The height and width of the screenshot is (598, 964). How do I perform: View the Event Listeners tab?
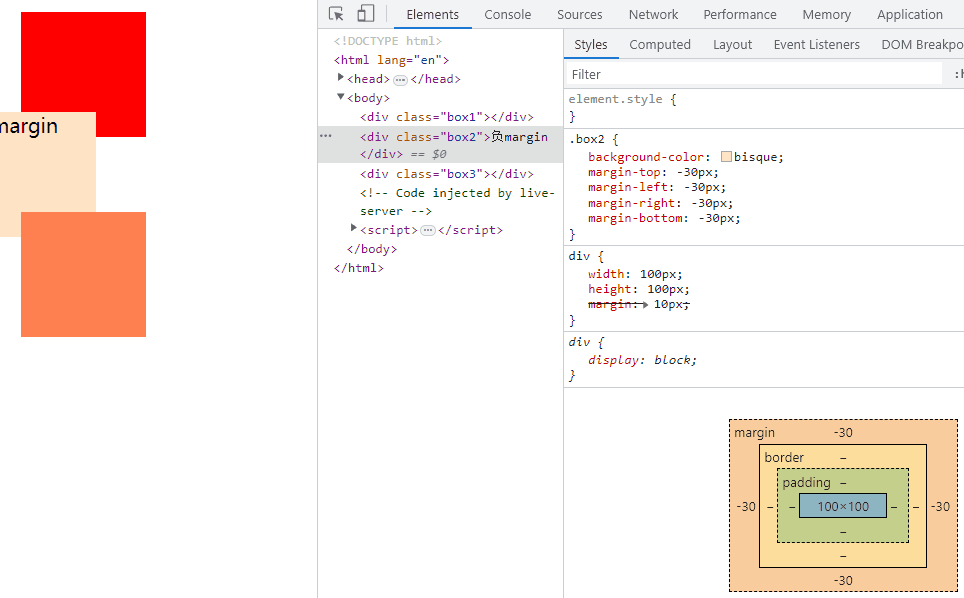click(816, 44)
